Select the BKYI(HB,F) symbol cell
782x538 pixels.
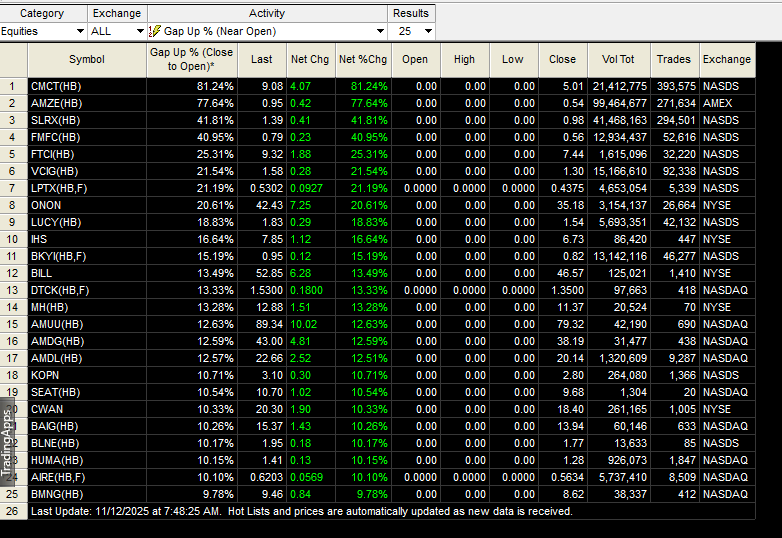(x=87, y=256)
